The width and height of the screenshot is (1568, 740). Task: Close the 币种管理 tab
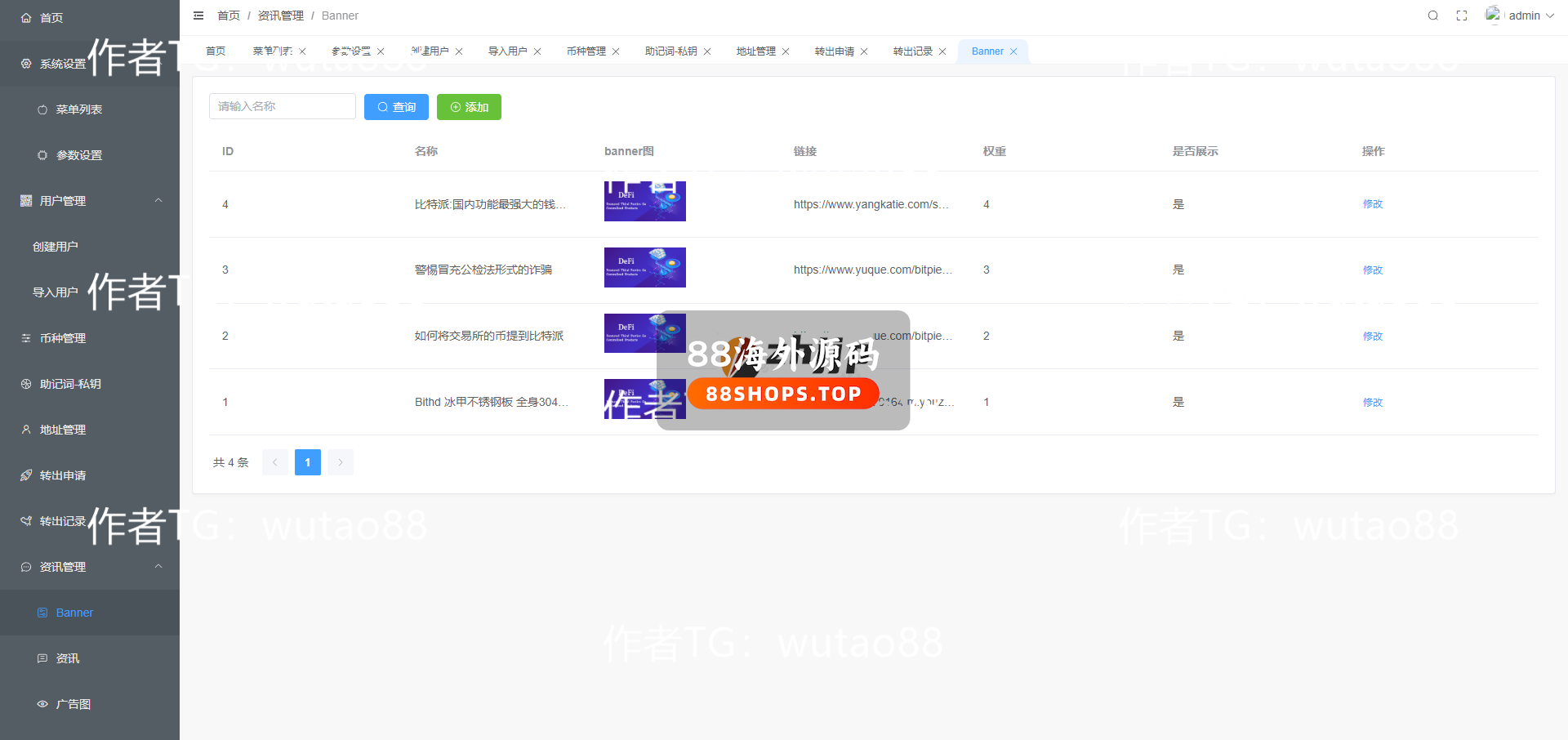pos(616,51)
